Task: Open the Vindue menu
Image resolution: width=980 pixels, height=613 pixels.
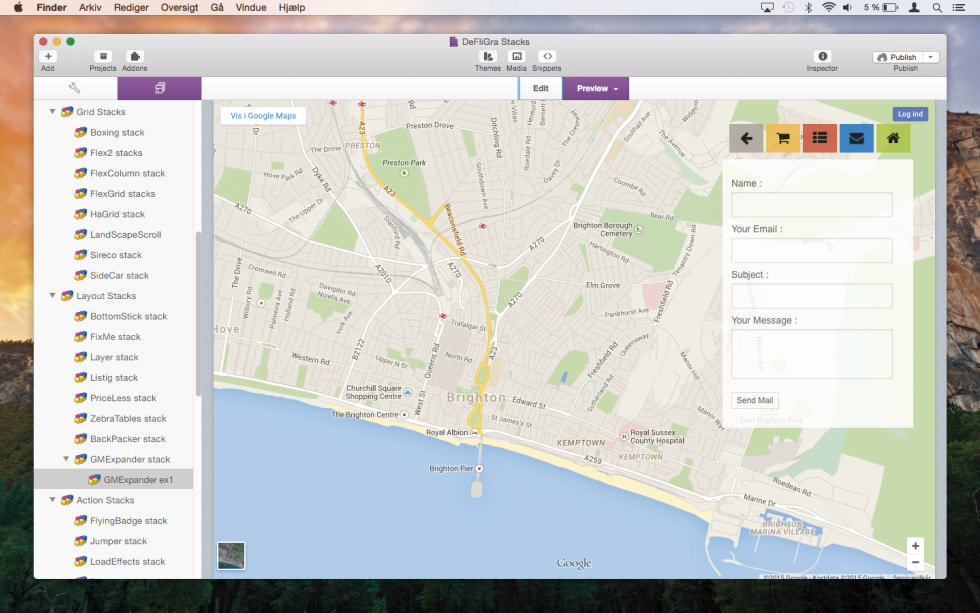Action: (x=251, y=7)
